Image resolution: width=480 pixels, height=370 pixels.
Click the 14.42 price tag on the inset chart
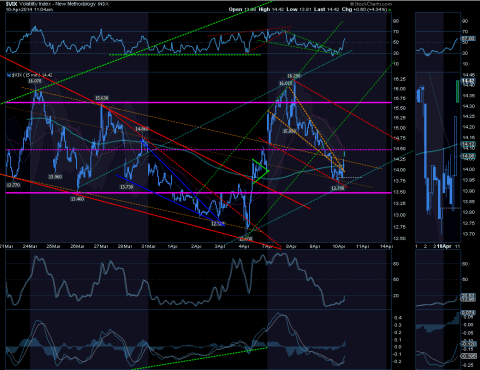click(x=468, y=81)
